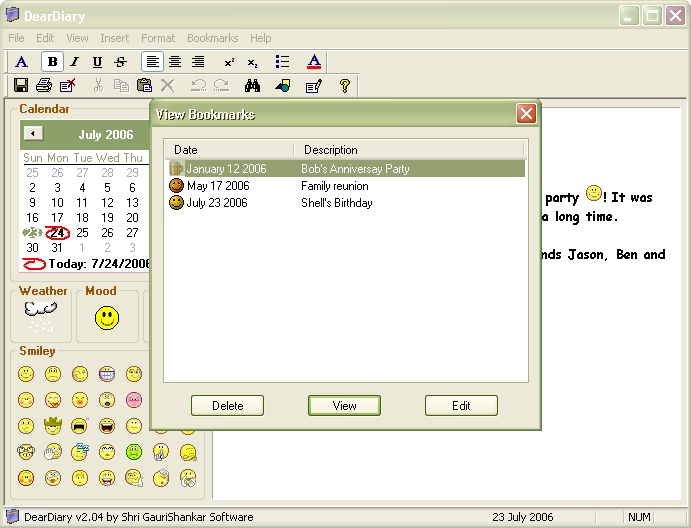Print the entry with the printer icon

pyautogui.click(x=44, y=85)
